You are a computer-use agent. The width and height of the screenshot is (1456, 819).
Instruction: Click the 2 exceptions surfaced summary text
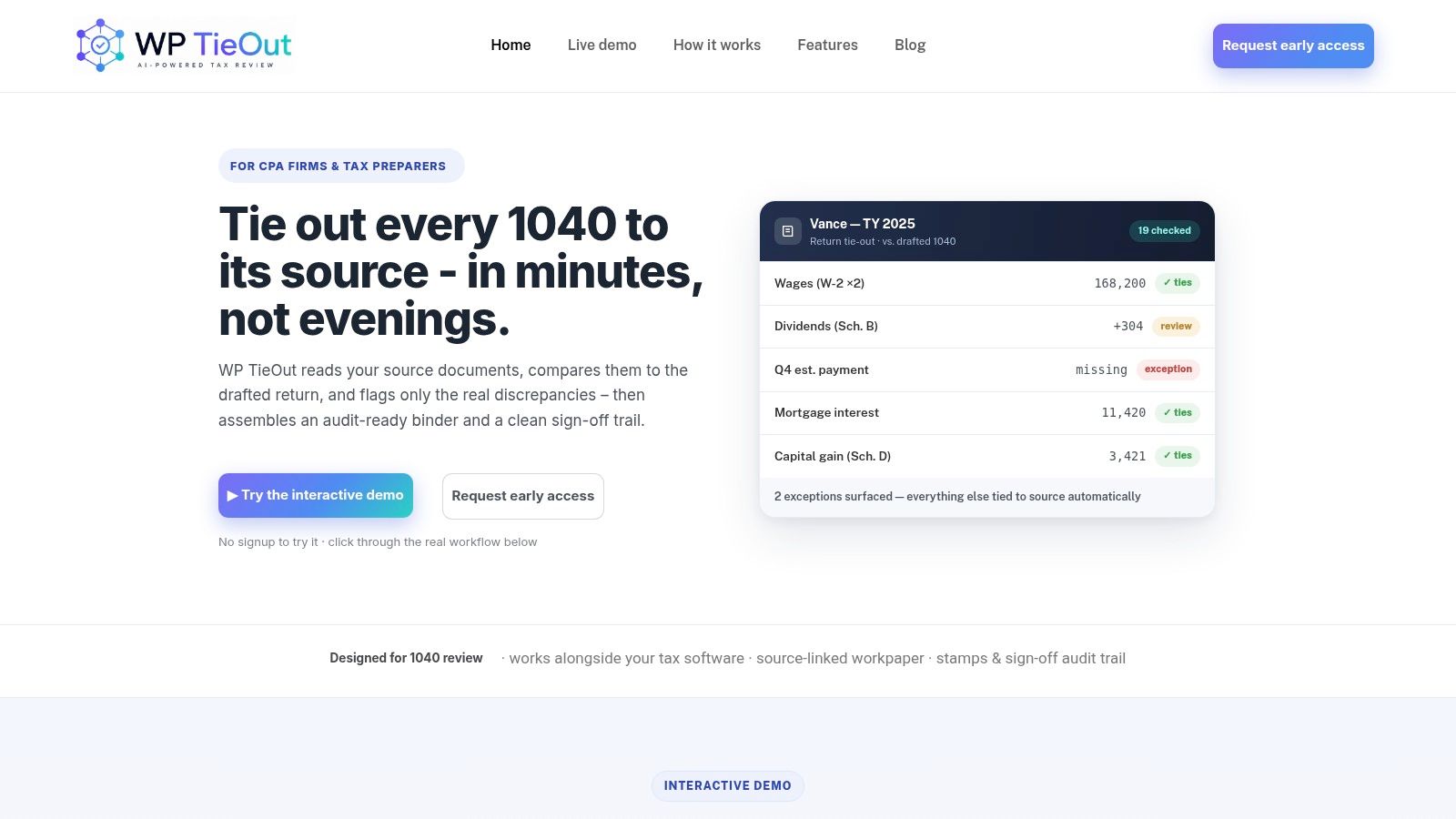[x=957, y=496]
